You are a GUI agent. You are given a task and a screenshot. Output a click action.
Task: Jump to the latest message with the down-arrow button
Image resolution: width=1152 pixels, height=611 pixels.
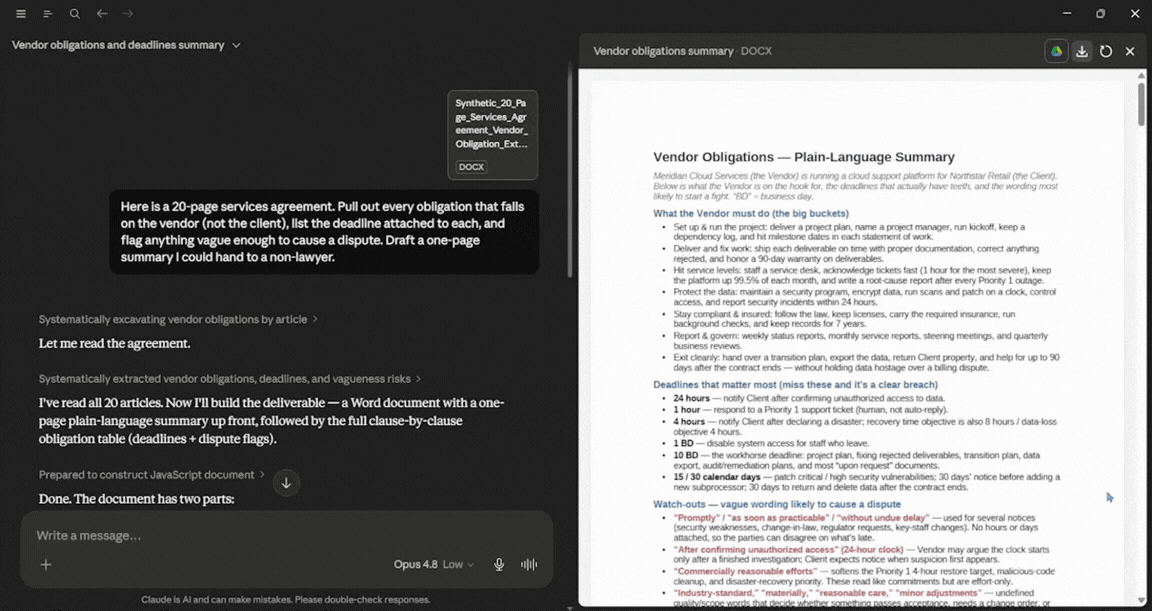click(287, 482)
